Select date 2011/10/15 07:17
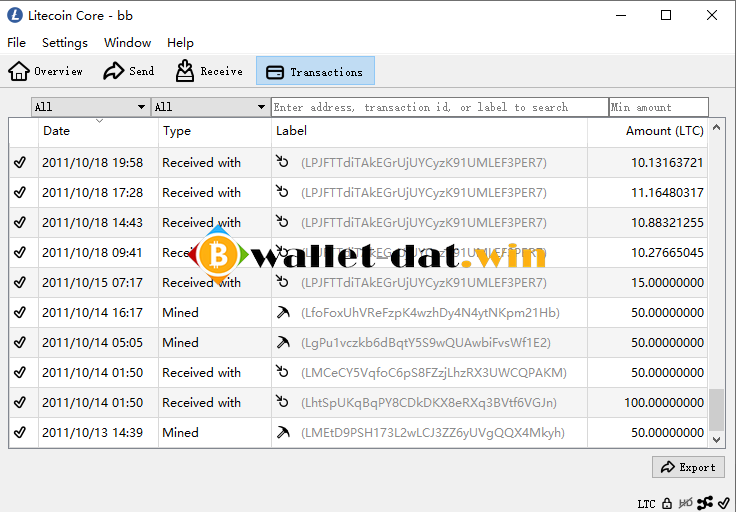Screen dimensions: 736x512 [x=92, y=283]
